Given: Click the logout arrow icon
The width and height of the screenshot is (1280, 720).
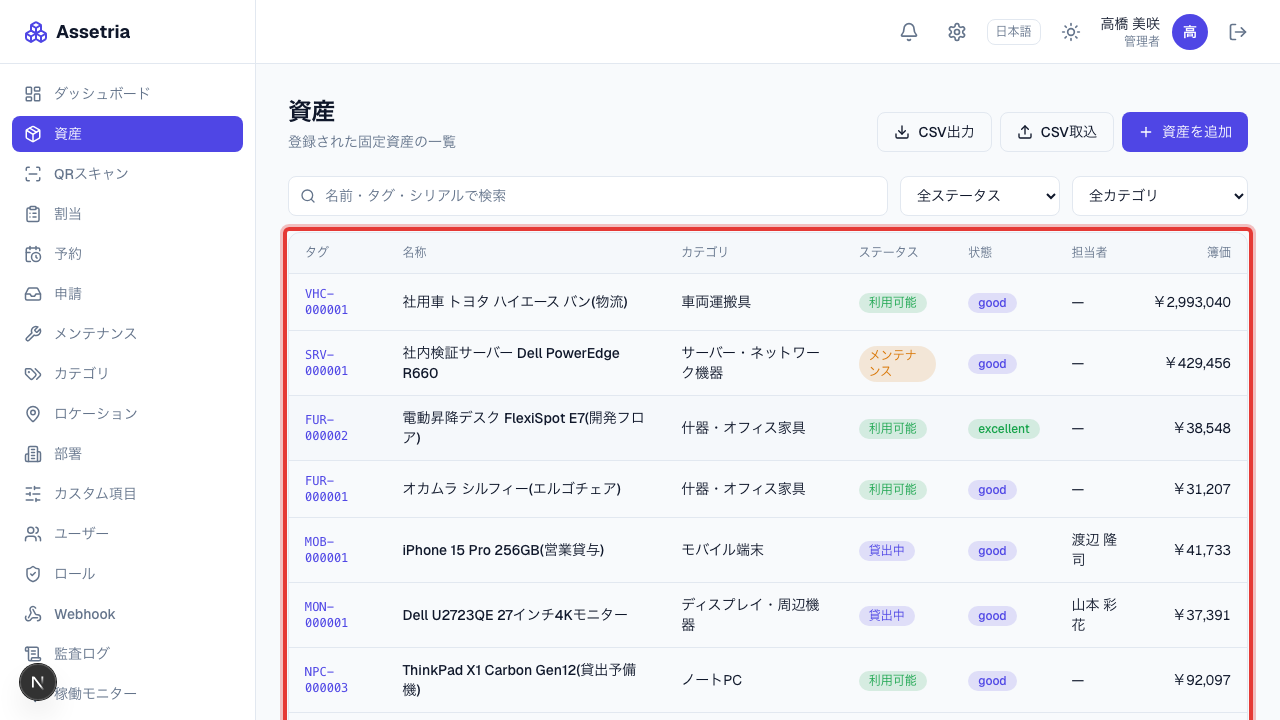Looking at the screenshot, I should (1238, 32).
